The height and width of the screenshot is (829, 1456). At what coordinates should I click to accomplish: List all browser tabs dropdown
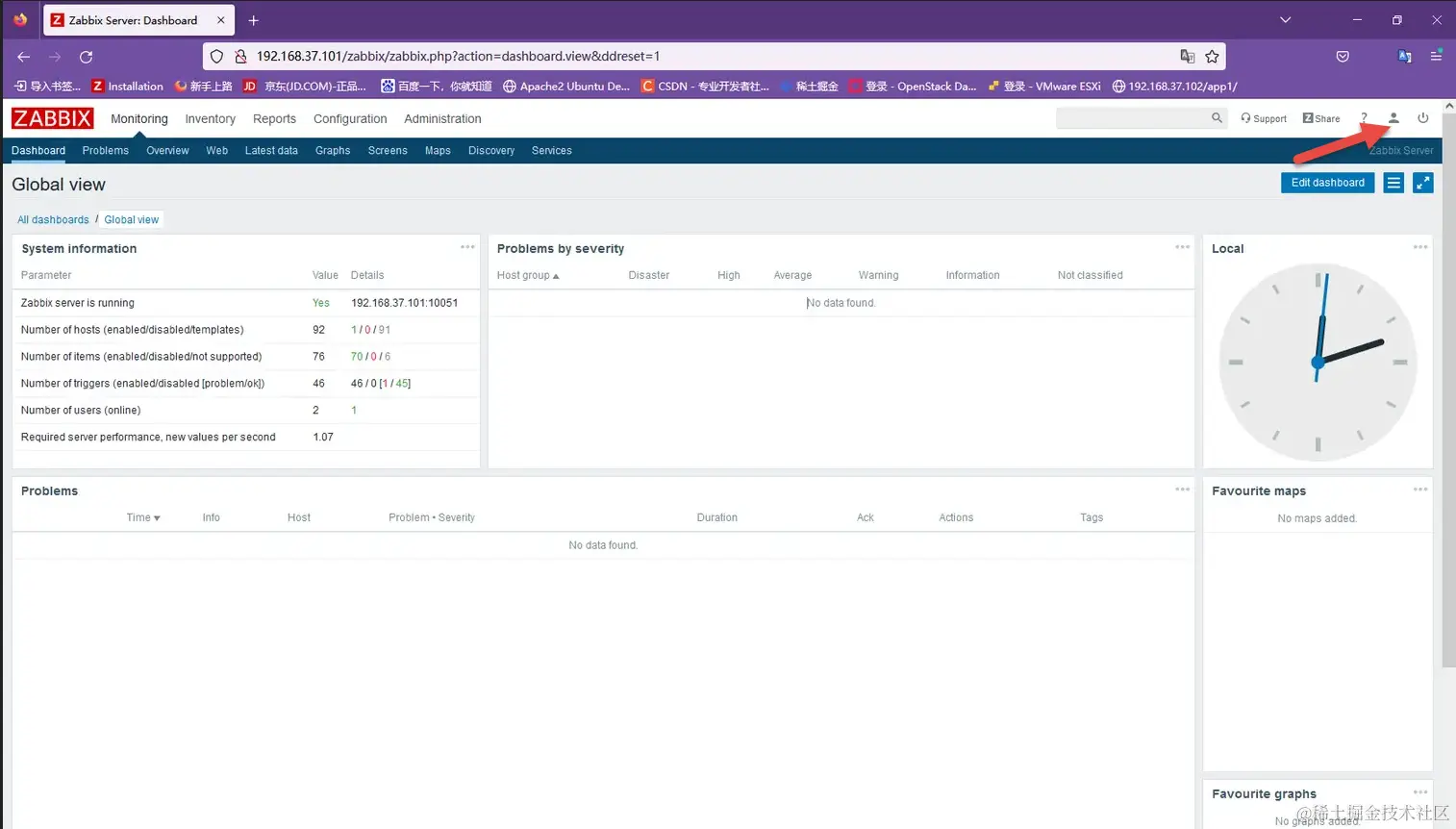(1285, 20)
